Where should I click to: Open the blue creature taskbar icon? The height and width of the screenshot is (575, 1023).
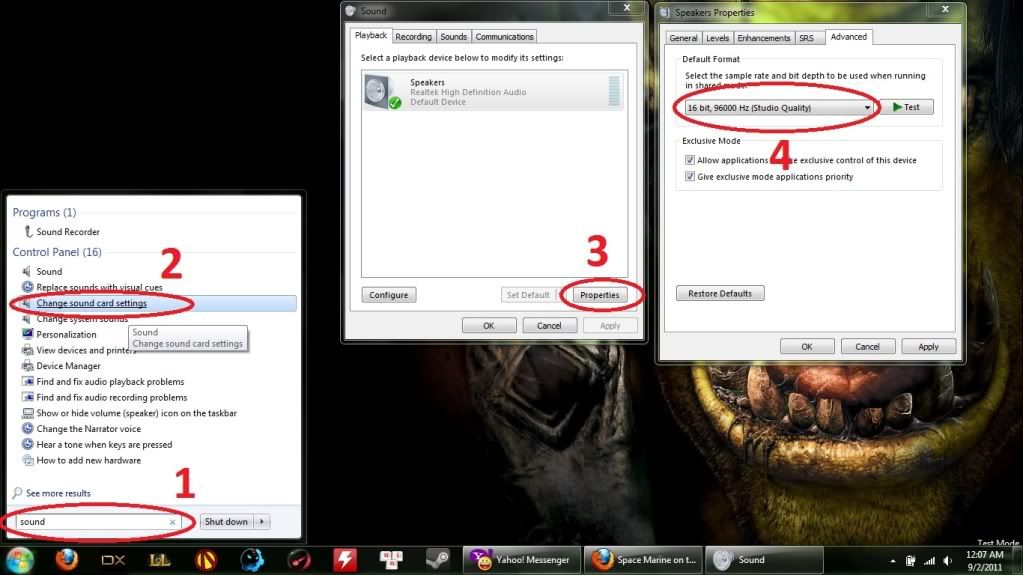pyautogui.click(x=252, y=559)
